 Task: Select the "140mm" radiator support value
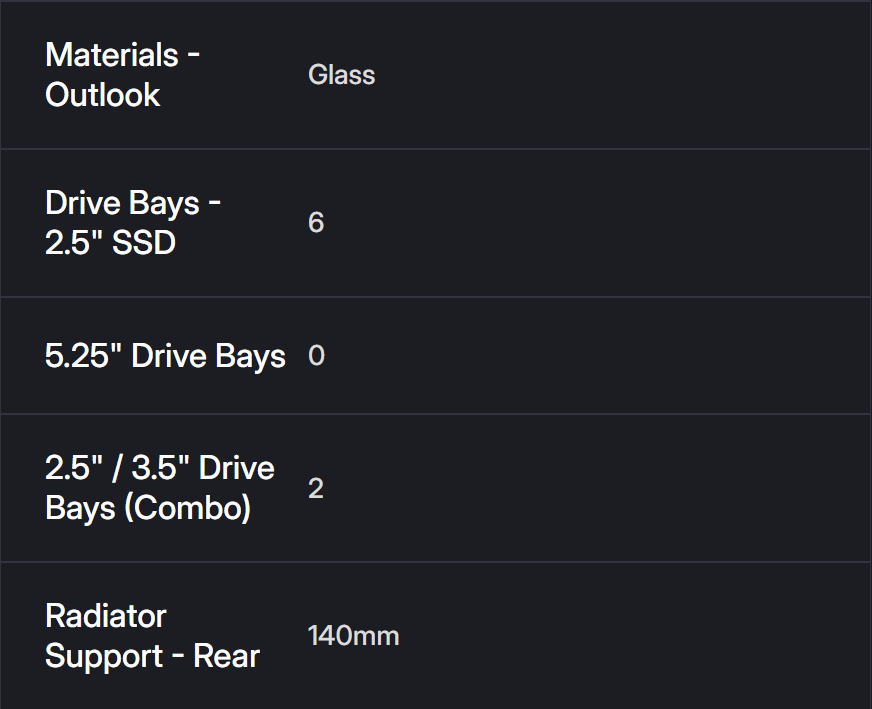[353, 636]
